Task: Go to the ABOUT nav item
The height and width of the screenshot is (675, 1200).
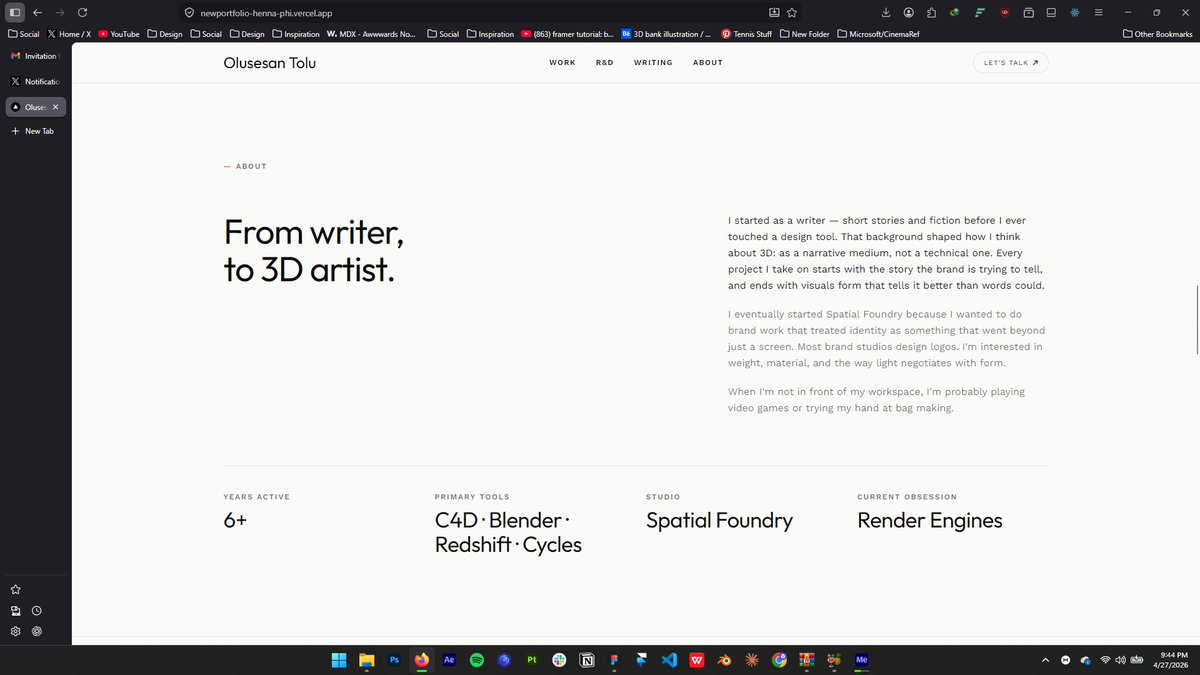Action: pyautogui.click(x=708, y=63)
